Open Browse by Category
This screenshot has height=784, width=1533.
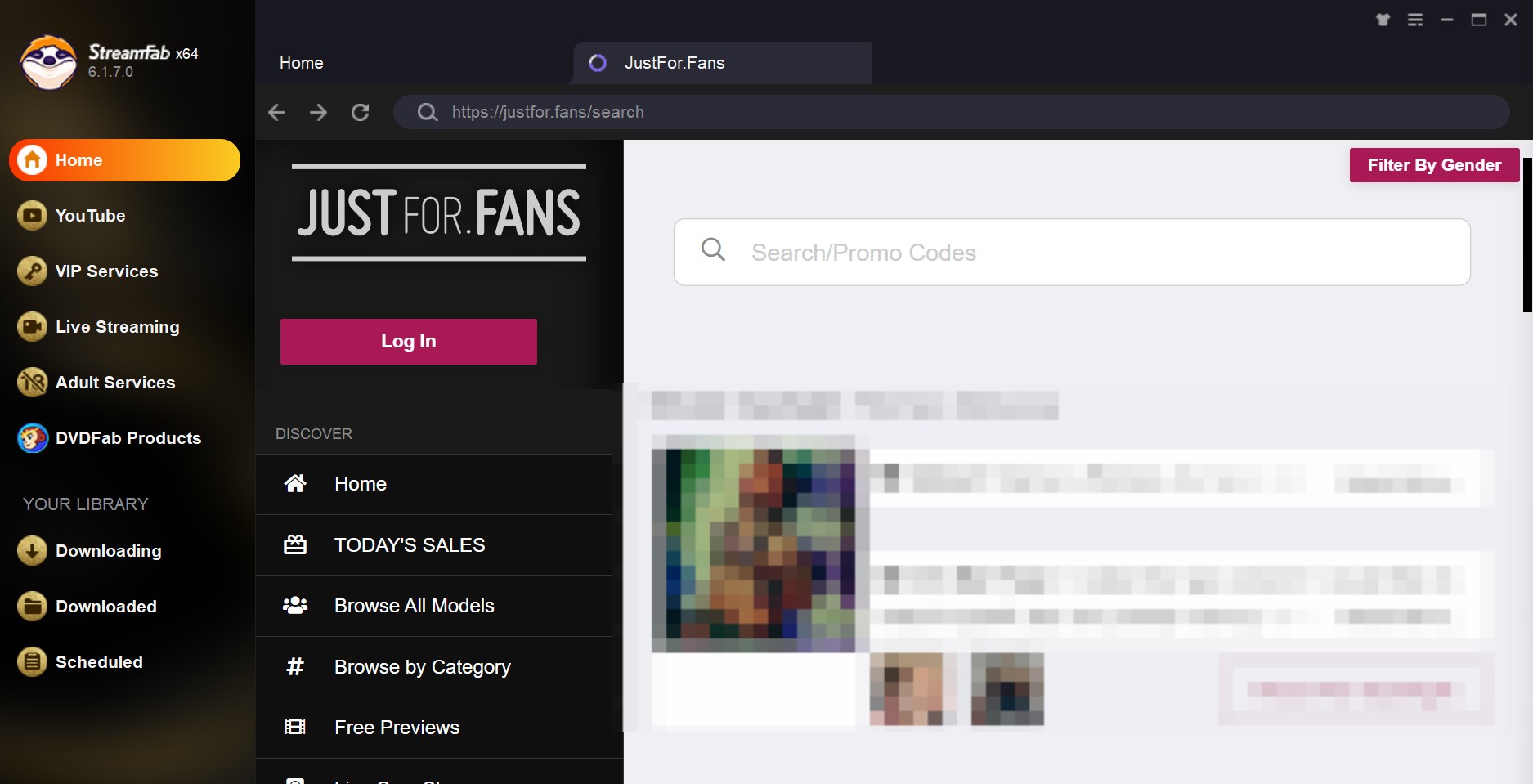click(422, 666)
